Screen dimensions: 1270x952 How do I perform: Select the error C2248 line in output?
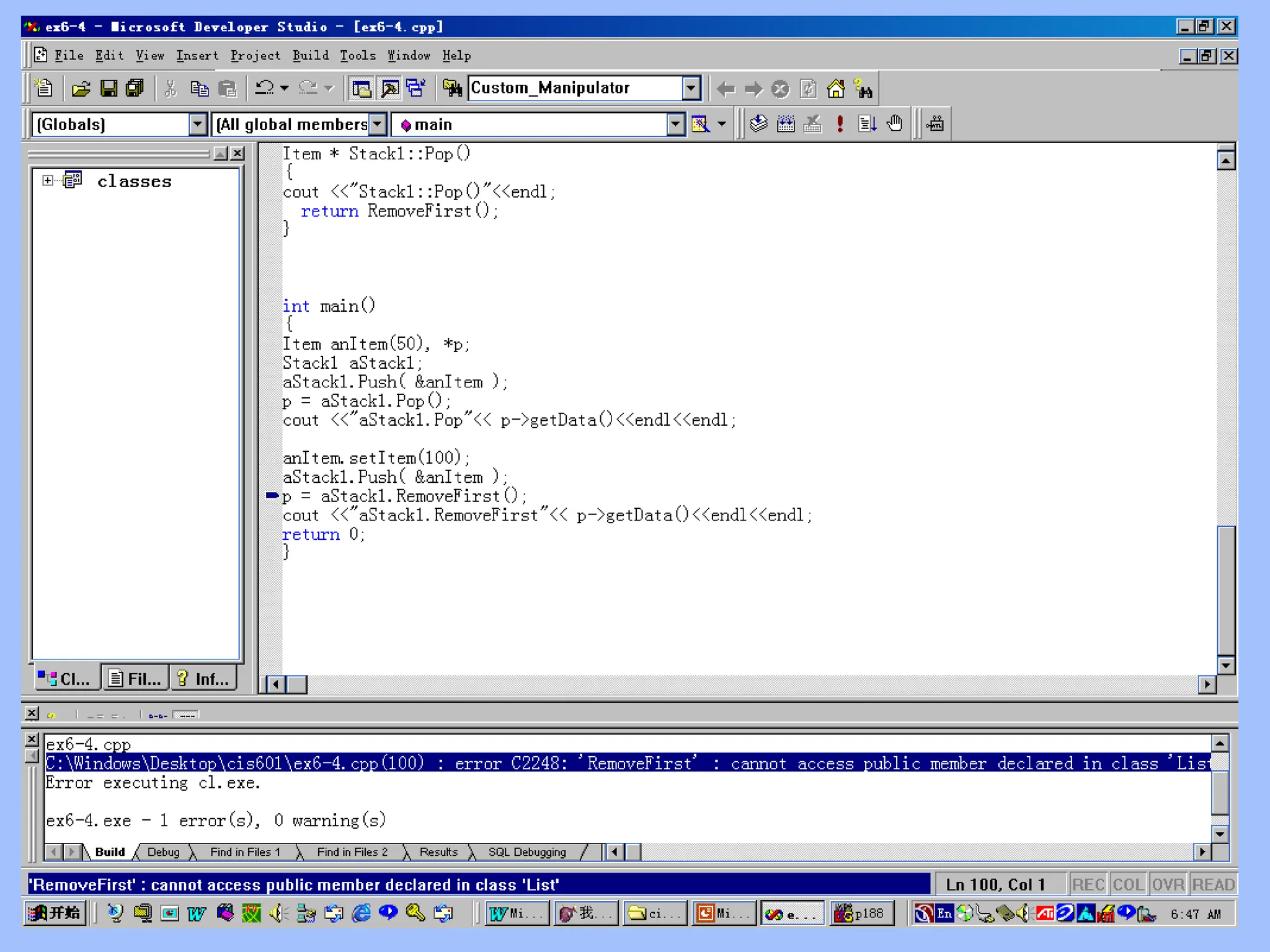pyautogui.click(x=628, y=763)
